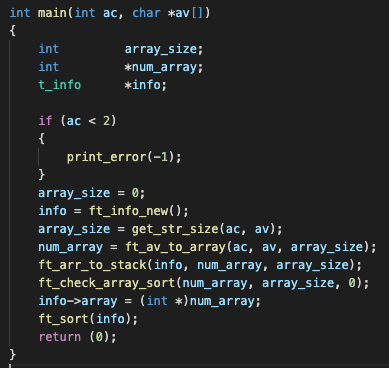Click "info->array" assignment target
The image size is (389, 368).
pyautogui.click(x=78, y=301)
